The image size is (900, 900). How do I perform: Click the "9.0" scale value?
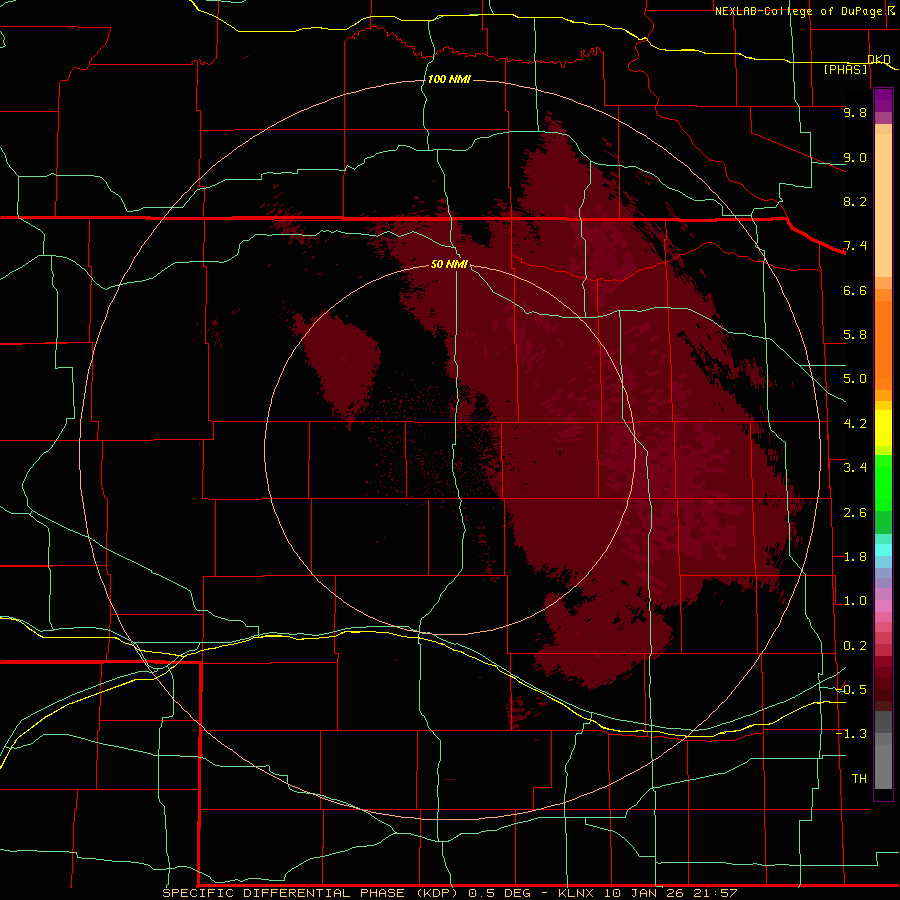tap(855, 157)
